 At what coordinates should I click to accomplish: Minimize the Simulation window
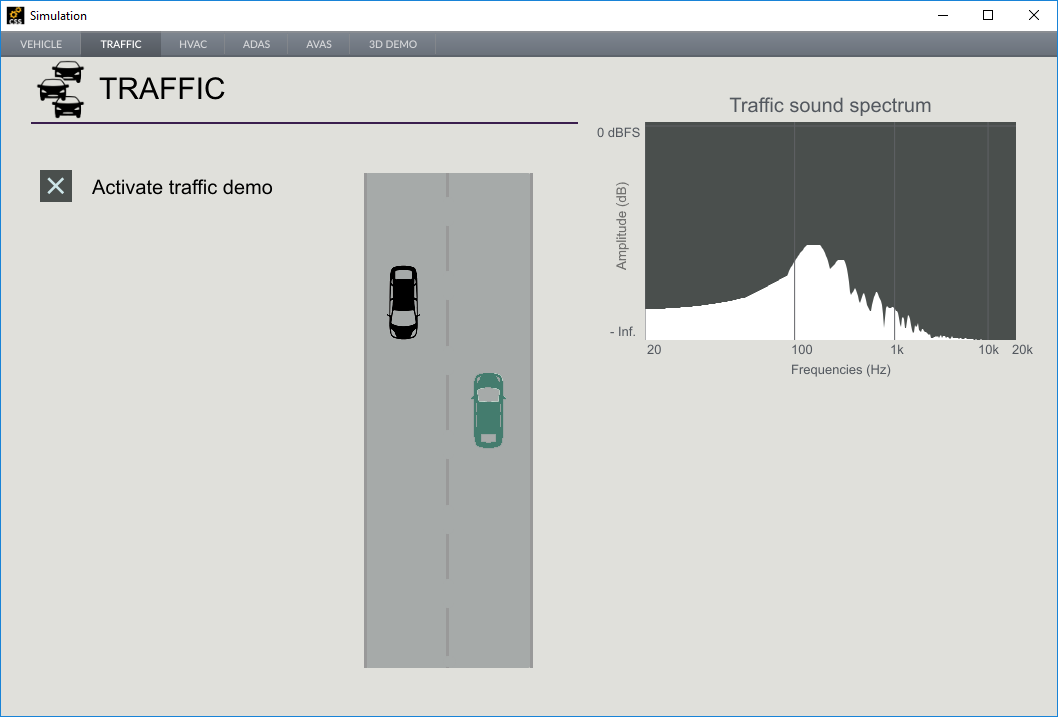941,15
